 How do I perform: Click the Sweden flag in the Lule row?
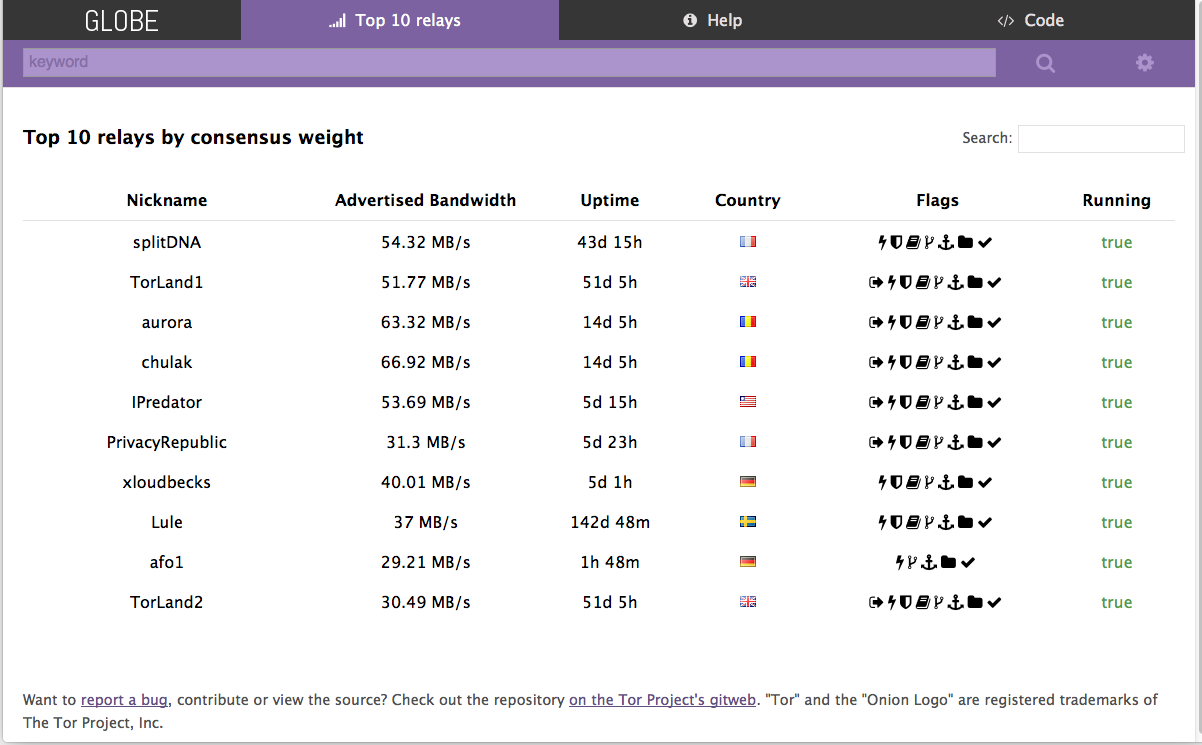(747, 522)
